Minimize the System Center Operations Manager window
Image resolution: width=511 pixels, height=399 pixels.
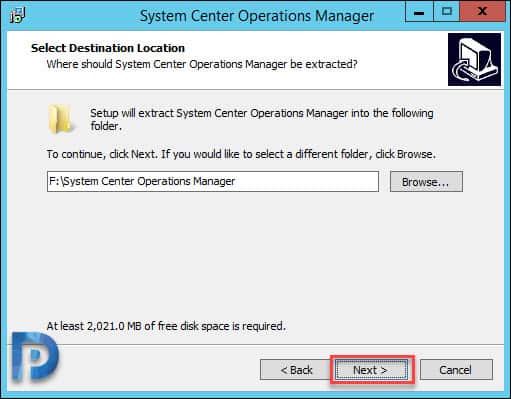tap(419, 12)
